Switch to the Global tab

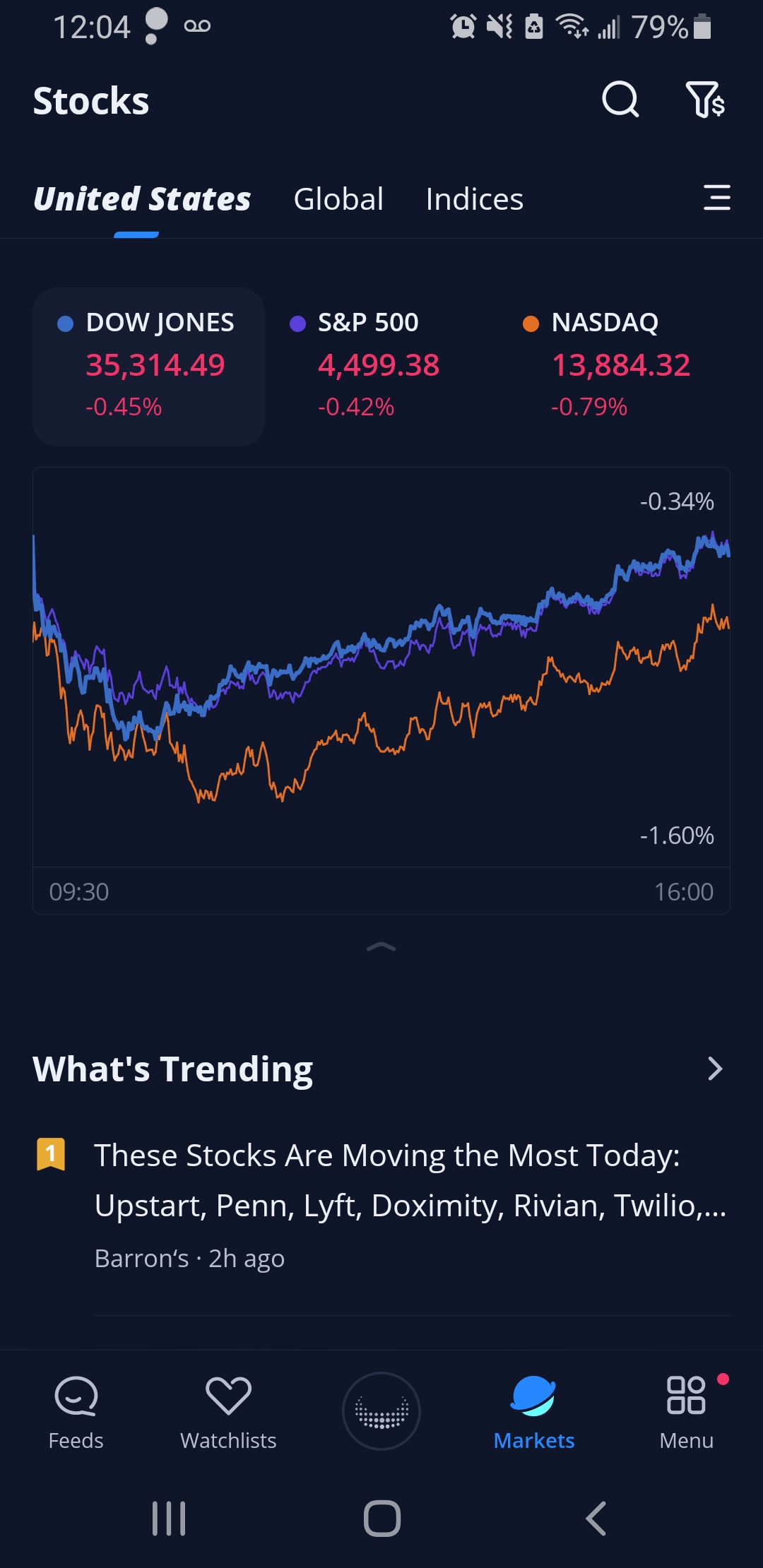(x=338, y=199)
